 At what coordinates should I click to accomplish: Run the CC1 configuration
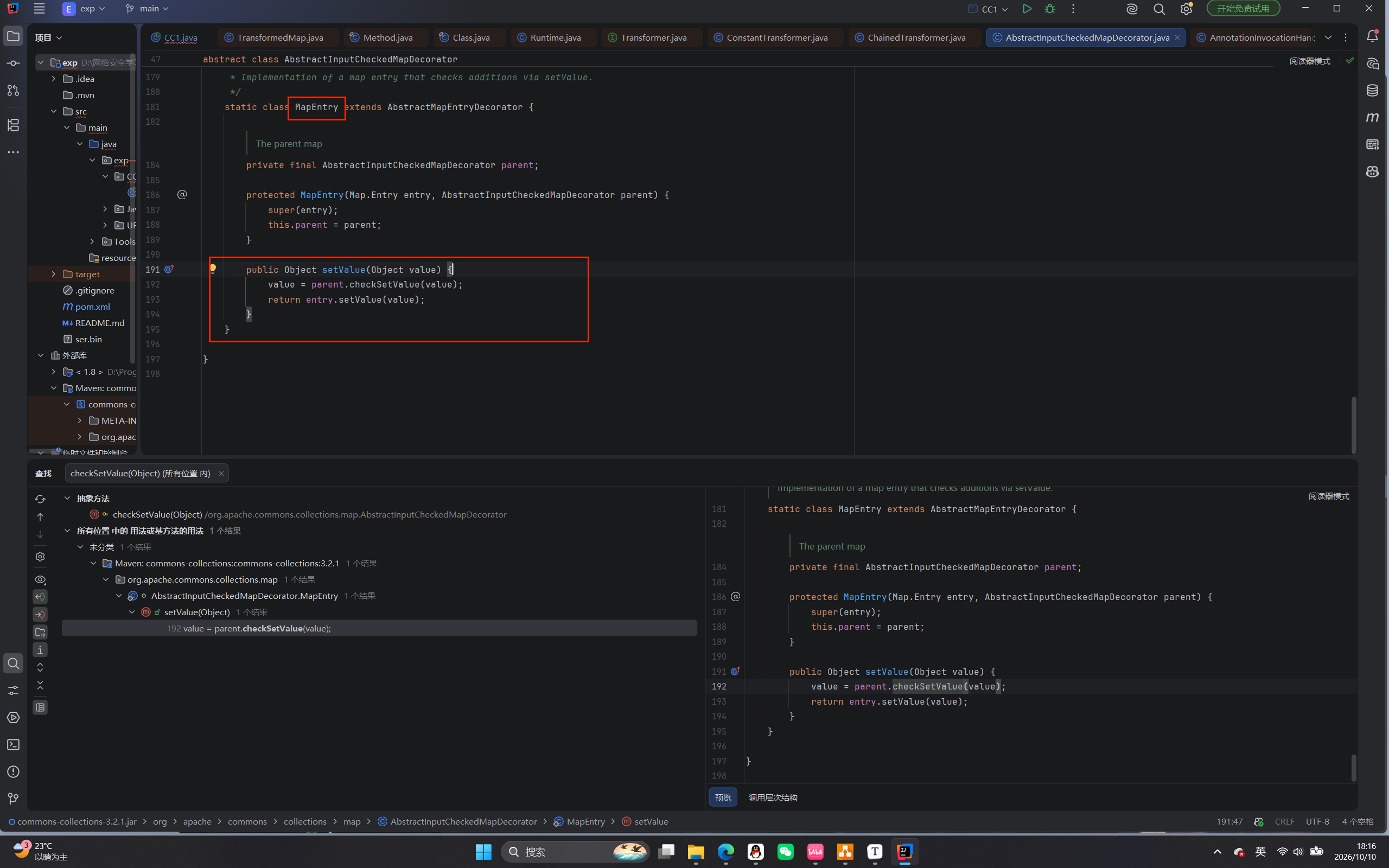1027,9
